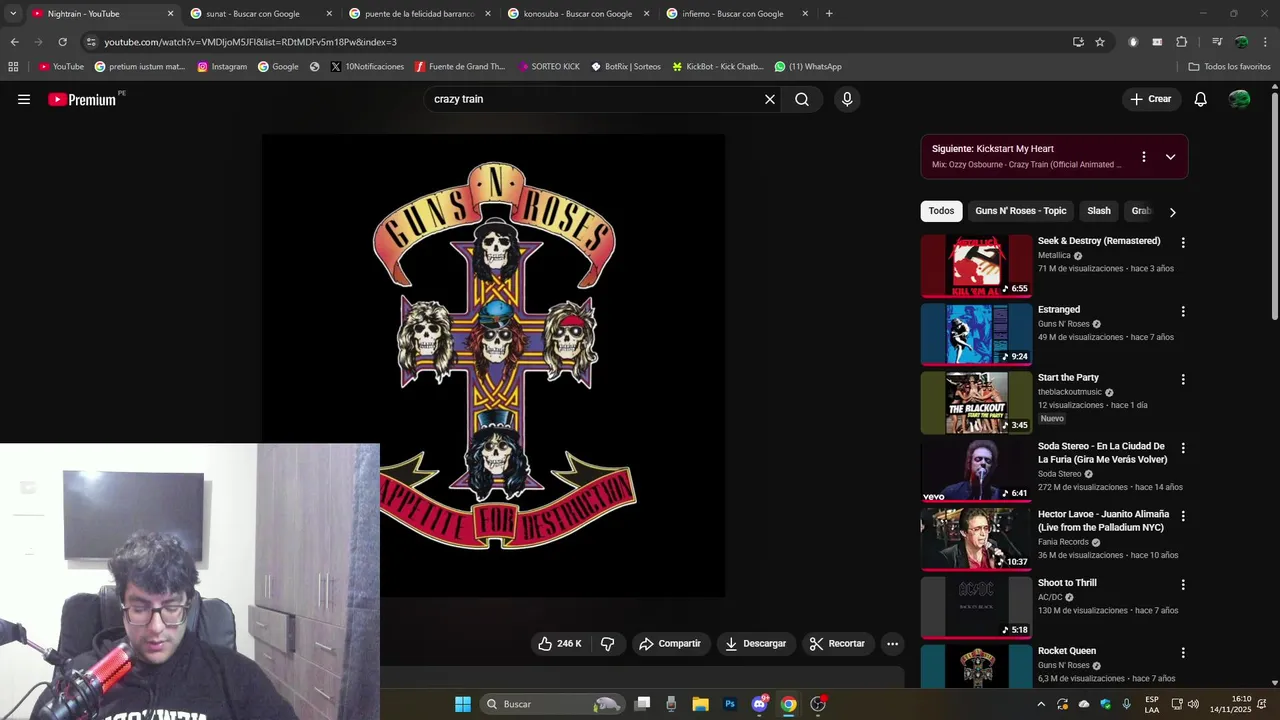Go to YouTube Premium home logo
Screen dimensions: 1280x720
[x=84, y=99]
